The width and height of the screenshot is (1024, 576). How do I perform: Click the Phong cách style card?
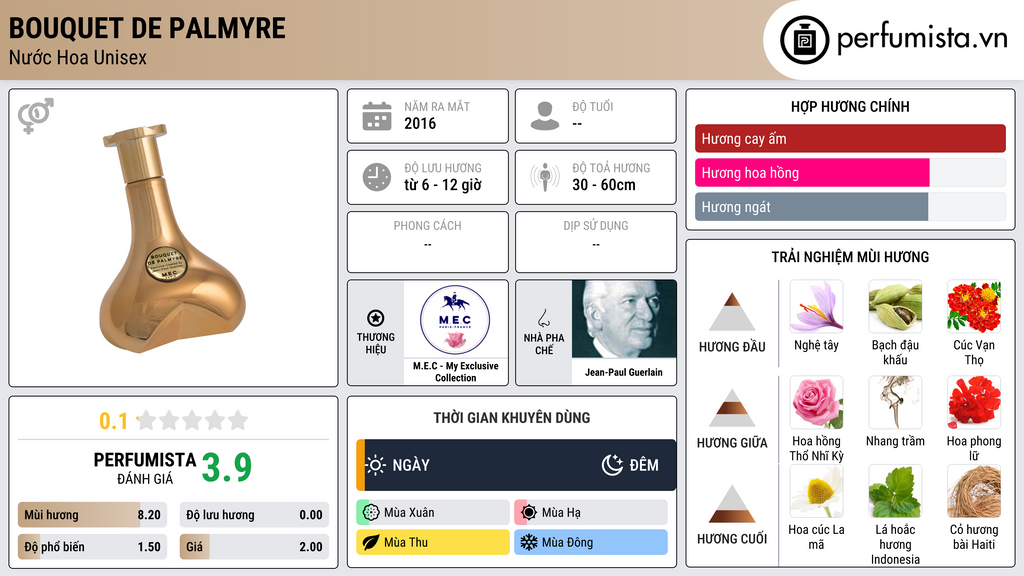pyautogui.click(x=428, y=242)
